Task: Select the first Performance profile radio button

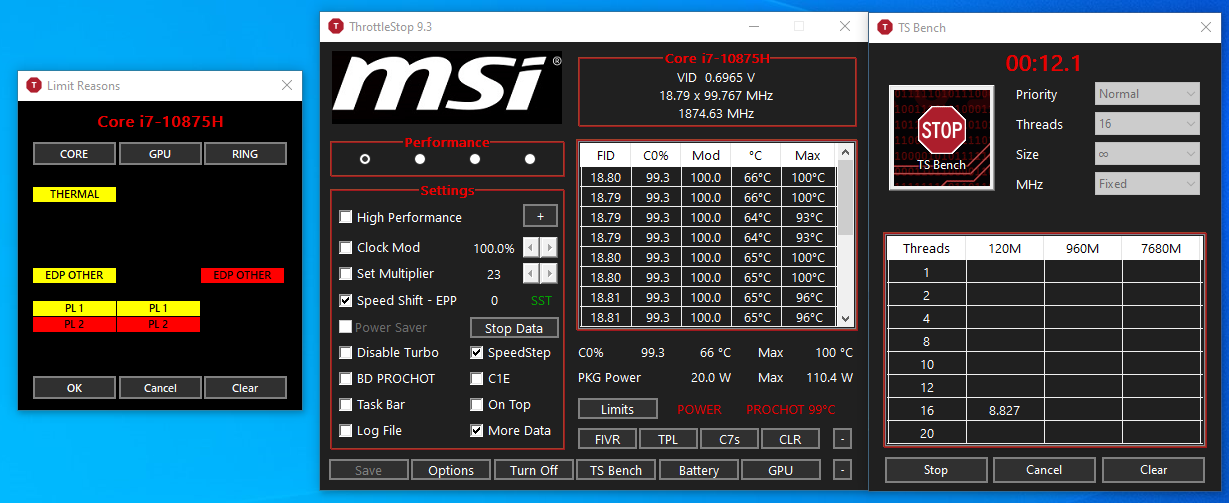Action: click(x=365, y=159)
